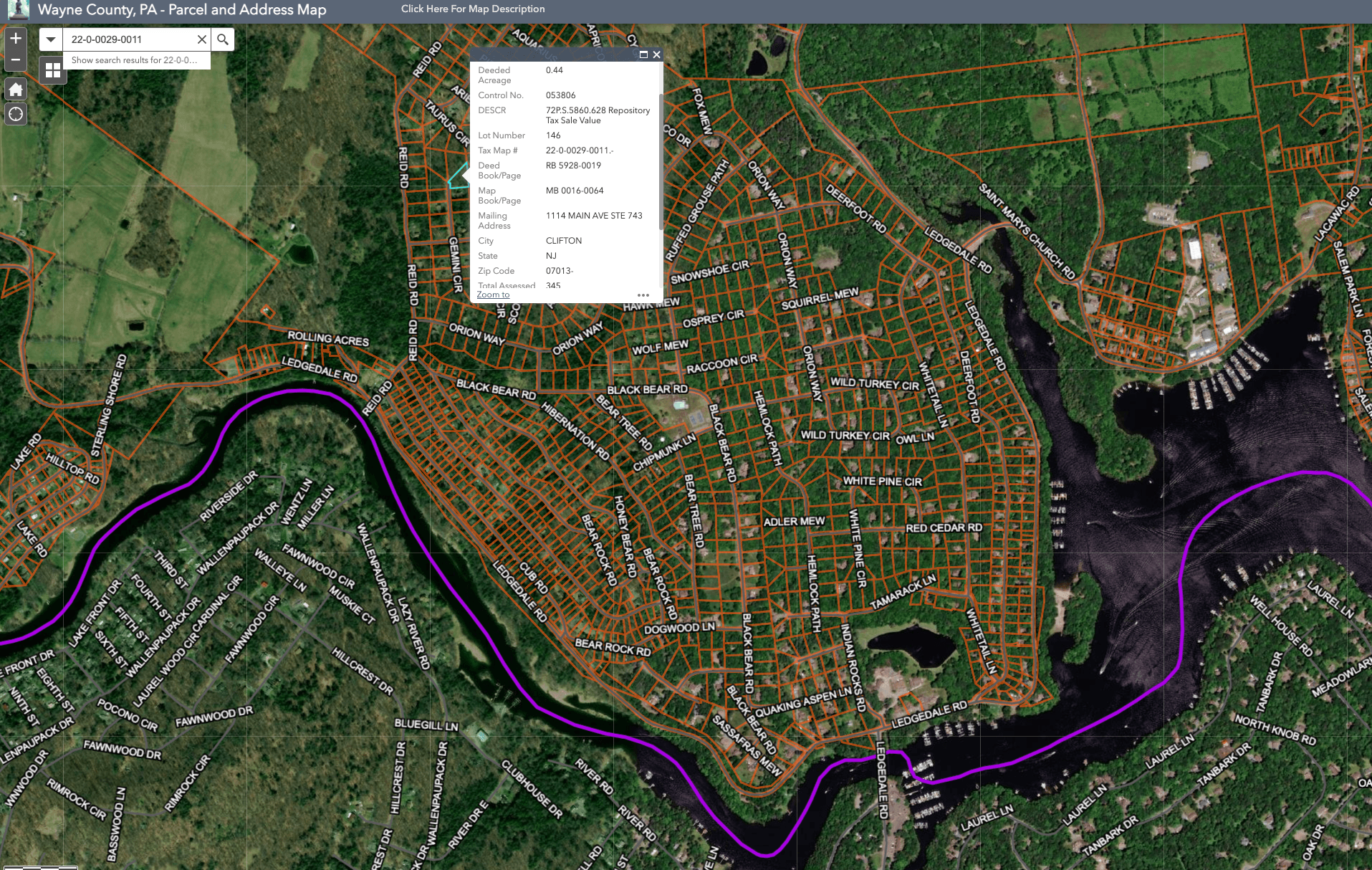Run search with magnifier icon

(x=223, y=39)
